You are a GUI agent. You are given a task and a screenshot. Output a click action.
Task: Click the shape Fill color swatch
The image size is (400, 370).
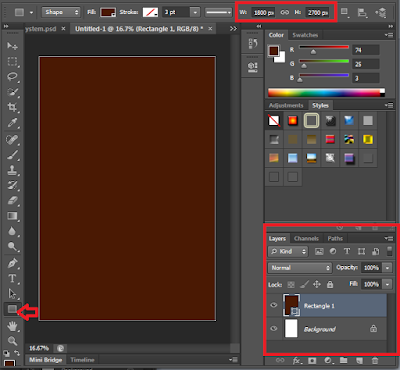coord(108,12)
